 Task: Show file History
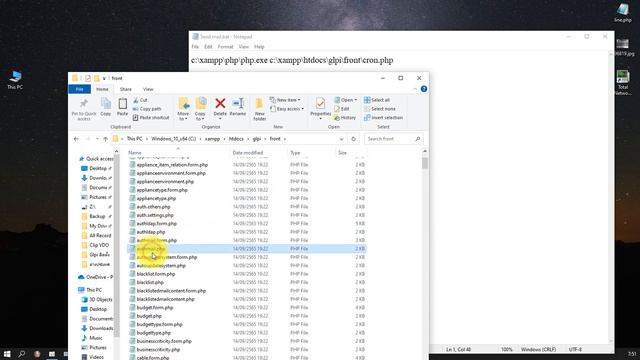click(x=345, y=118)
